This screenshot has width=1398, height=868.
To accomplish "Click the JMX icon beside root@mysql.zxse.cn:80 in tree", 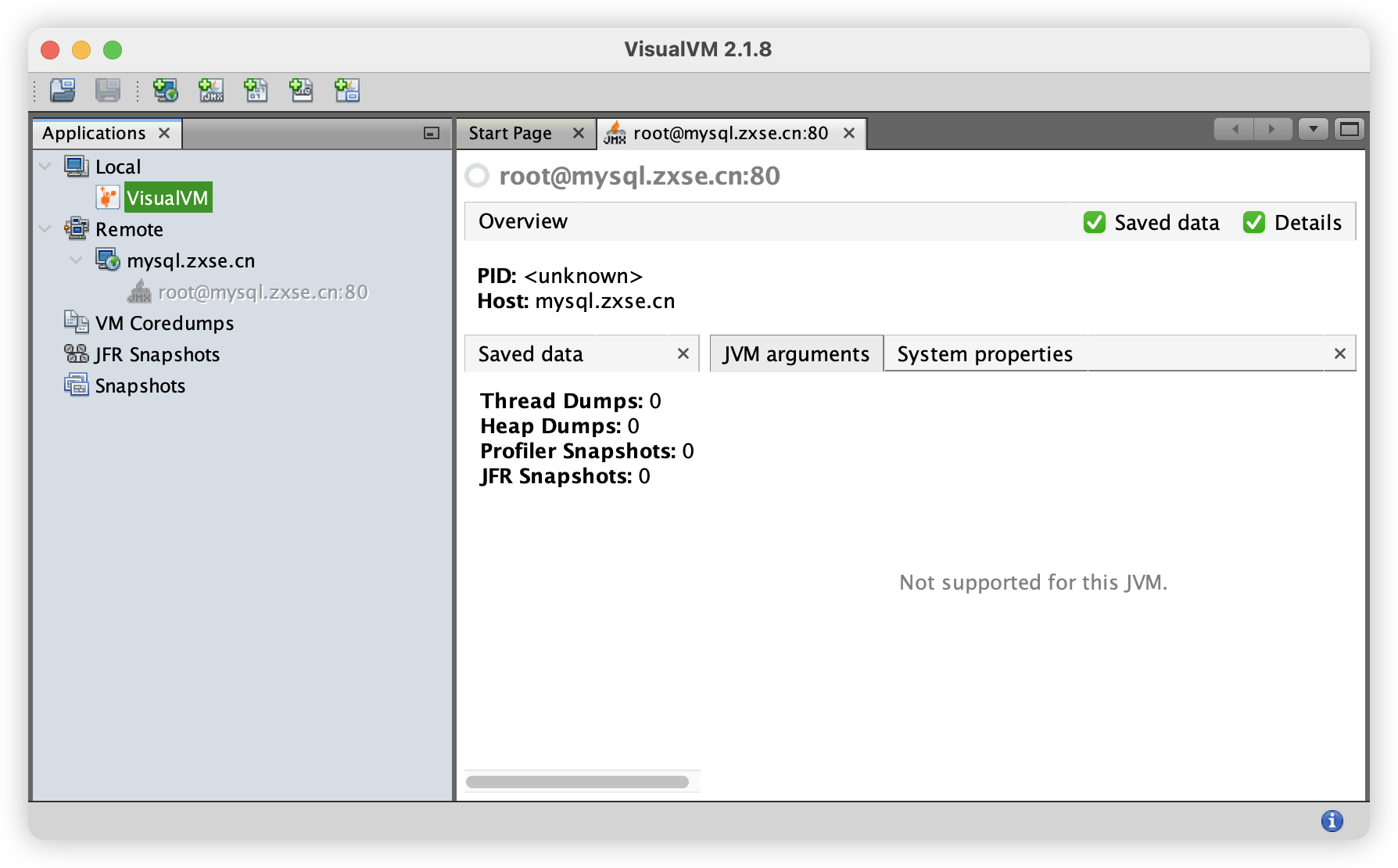I will 139,292.
